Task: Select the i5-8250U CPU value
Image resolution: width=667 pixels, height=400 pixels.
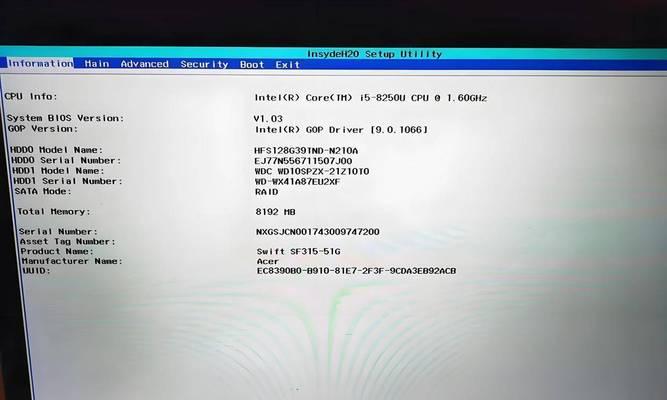Action: point(371,98)
